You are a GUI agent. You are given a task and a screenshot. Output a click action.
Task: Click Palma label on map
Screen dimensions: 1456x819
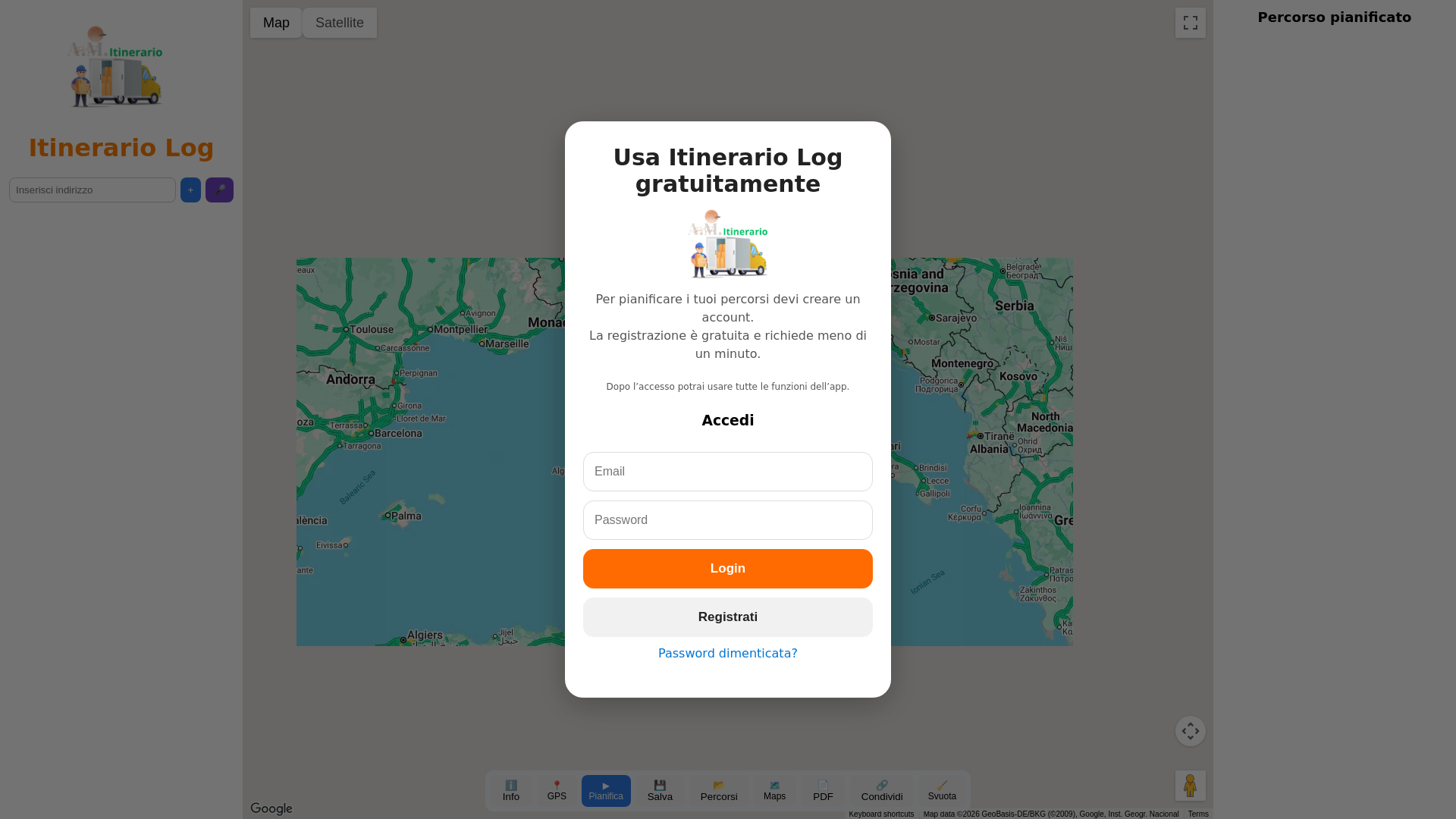(x=406, y=516)
